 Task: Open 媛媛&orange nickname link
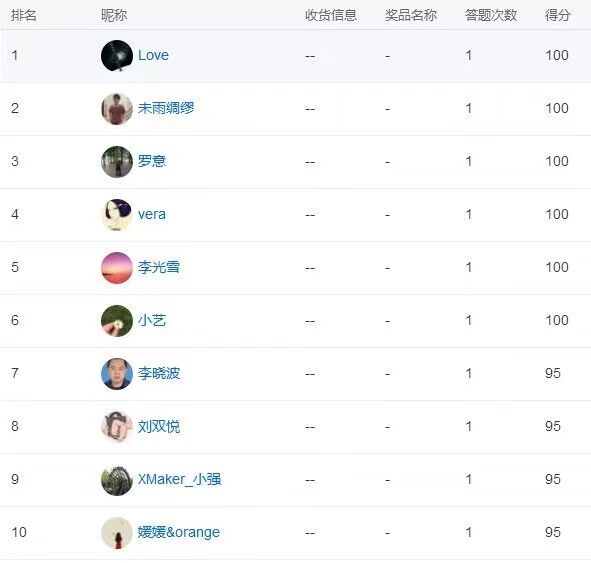[x=179, y=532]
